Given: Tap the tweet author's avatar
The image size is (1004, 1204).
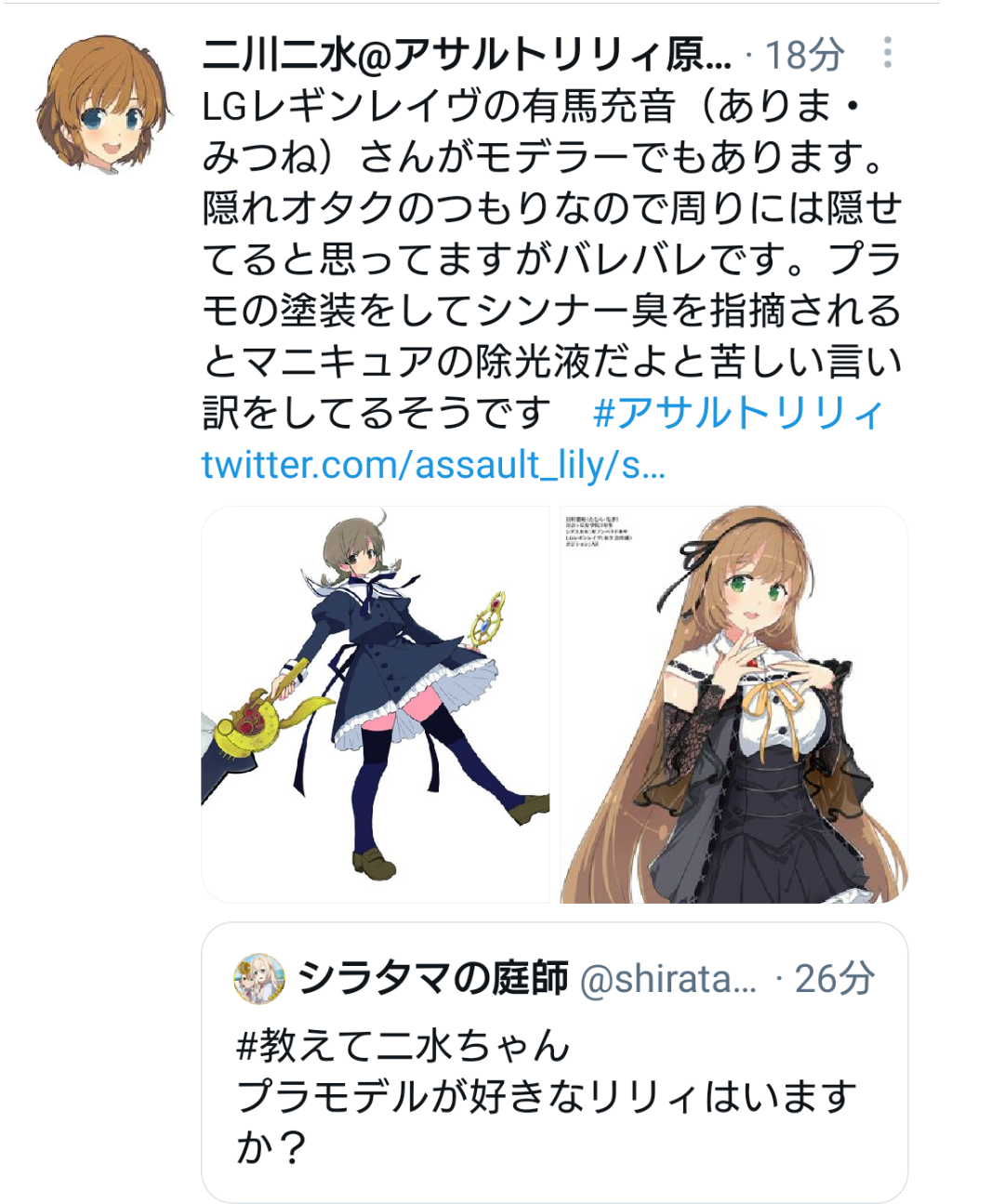Looking at the screenshot, I should point(103,100).
